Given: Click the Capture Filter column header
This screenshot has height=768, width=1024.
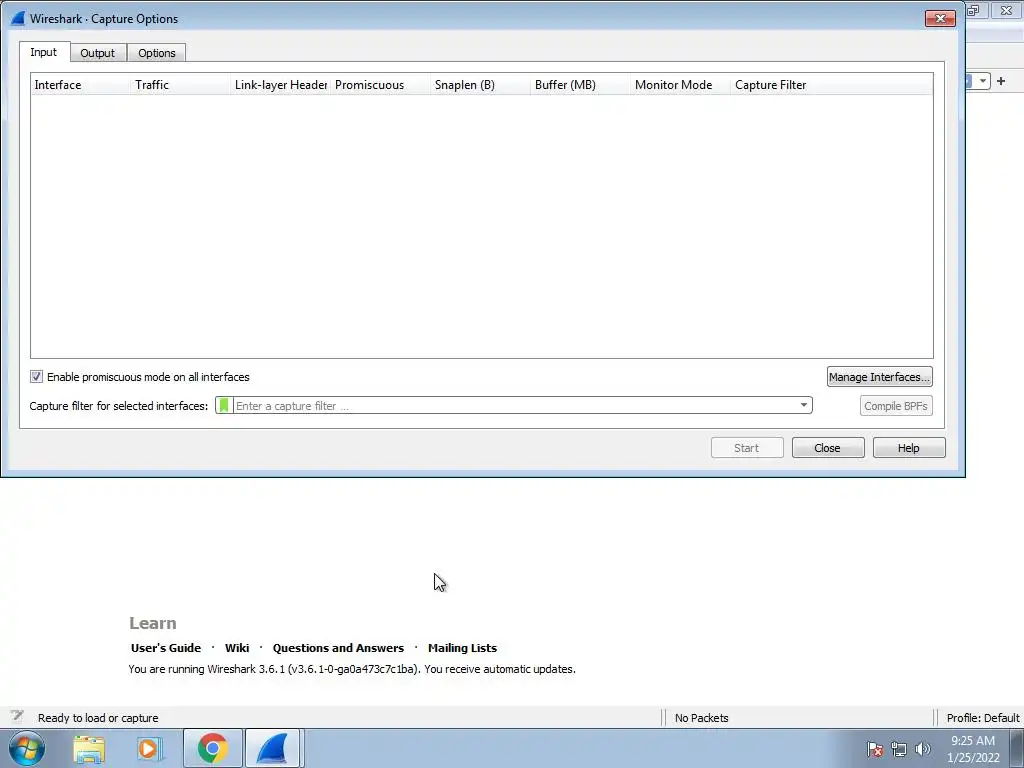Looking at the screenshot, I should [x=832, y=85].
